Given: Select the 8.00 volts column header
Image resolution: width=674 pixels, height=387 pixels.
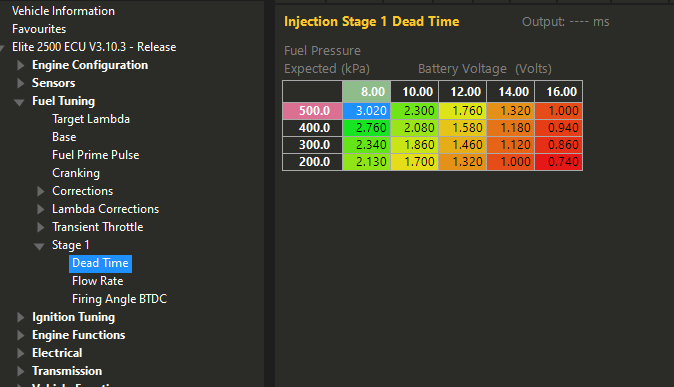Looking at the screenshot, I should point(367,92).
